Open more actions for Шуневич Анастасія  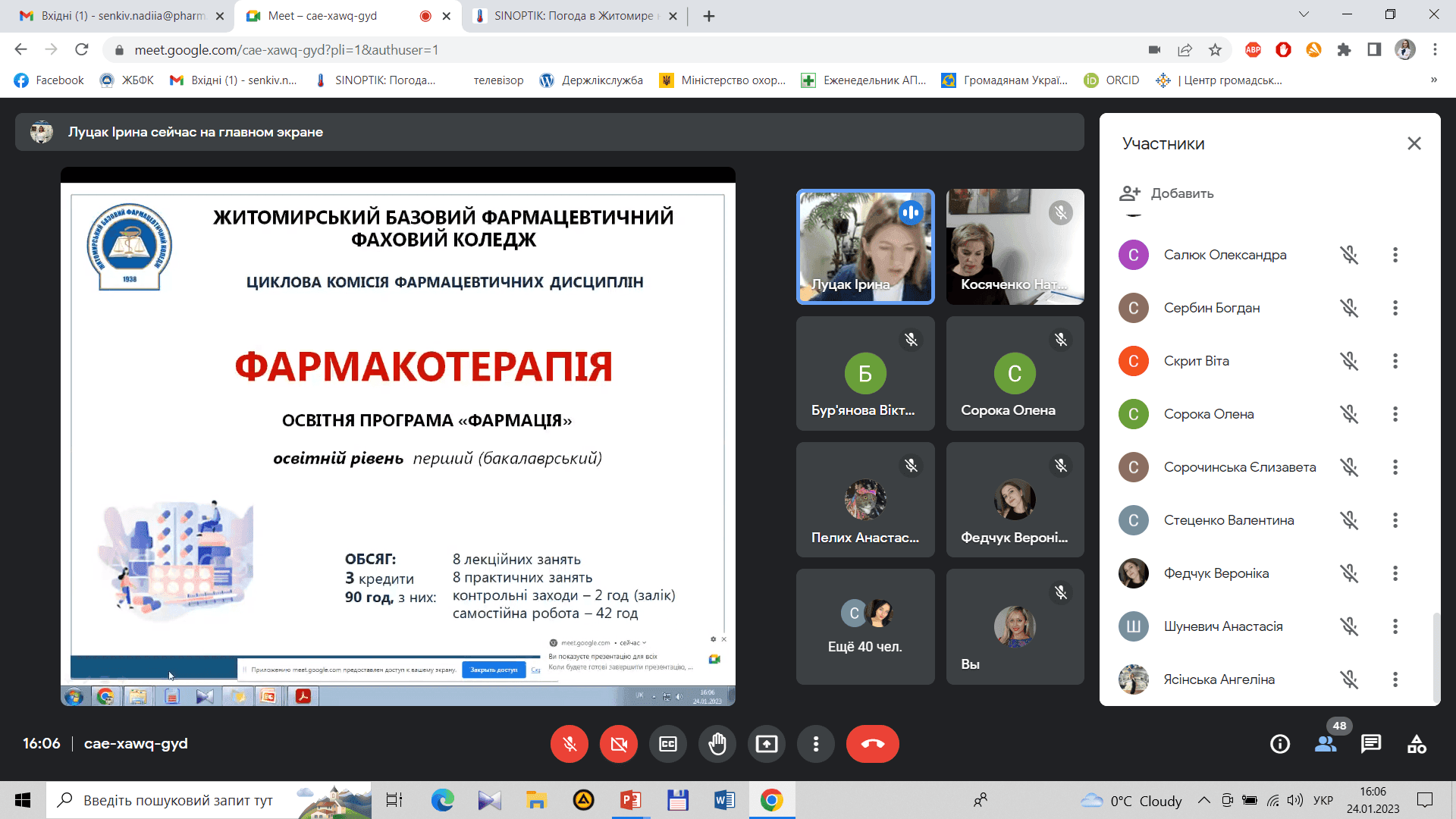point(1395,626)
